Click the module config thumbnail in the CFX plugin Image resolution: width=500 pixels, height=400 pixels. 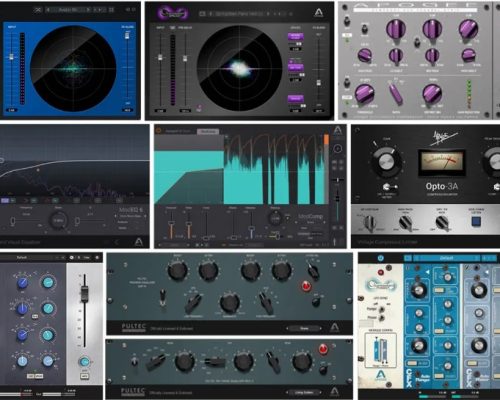[380, 351]
